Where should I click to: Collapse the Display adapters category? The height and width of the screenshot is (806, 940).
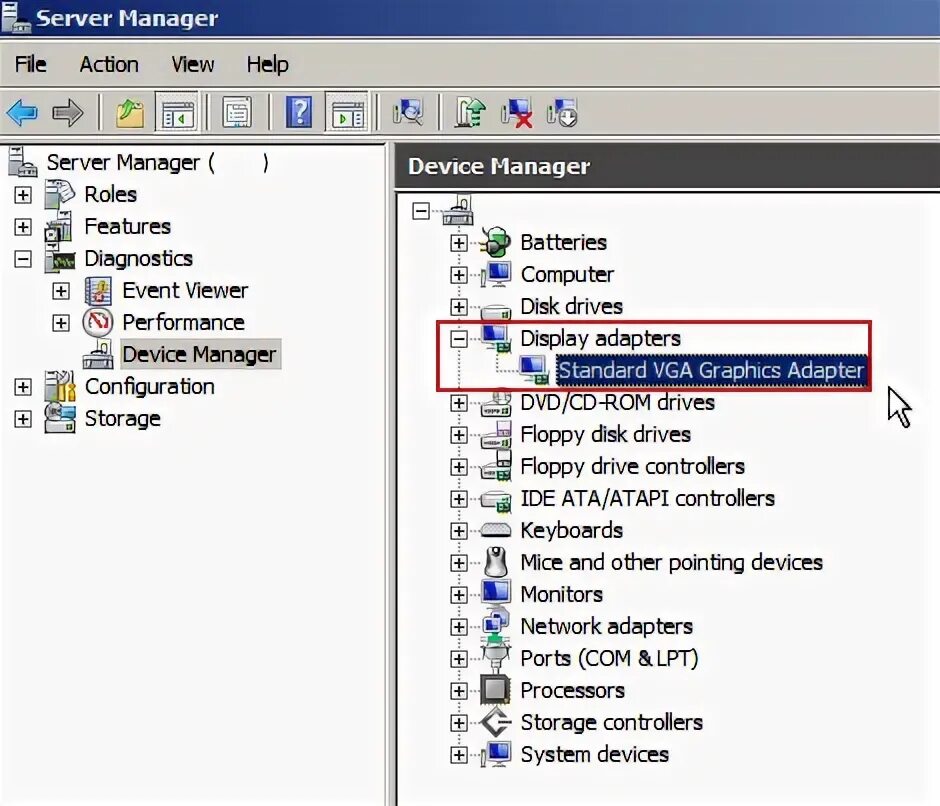pyautogui.click(x=459, y=339)
